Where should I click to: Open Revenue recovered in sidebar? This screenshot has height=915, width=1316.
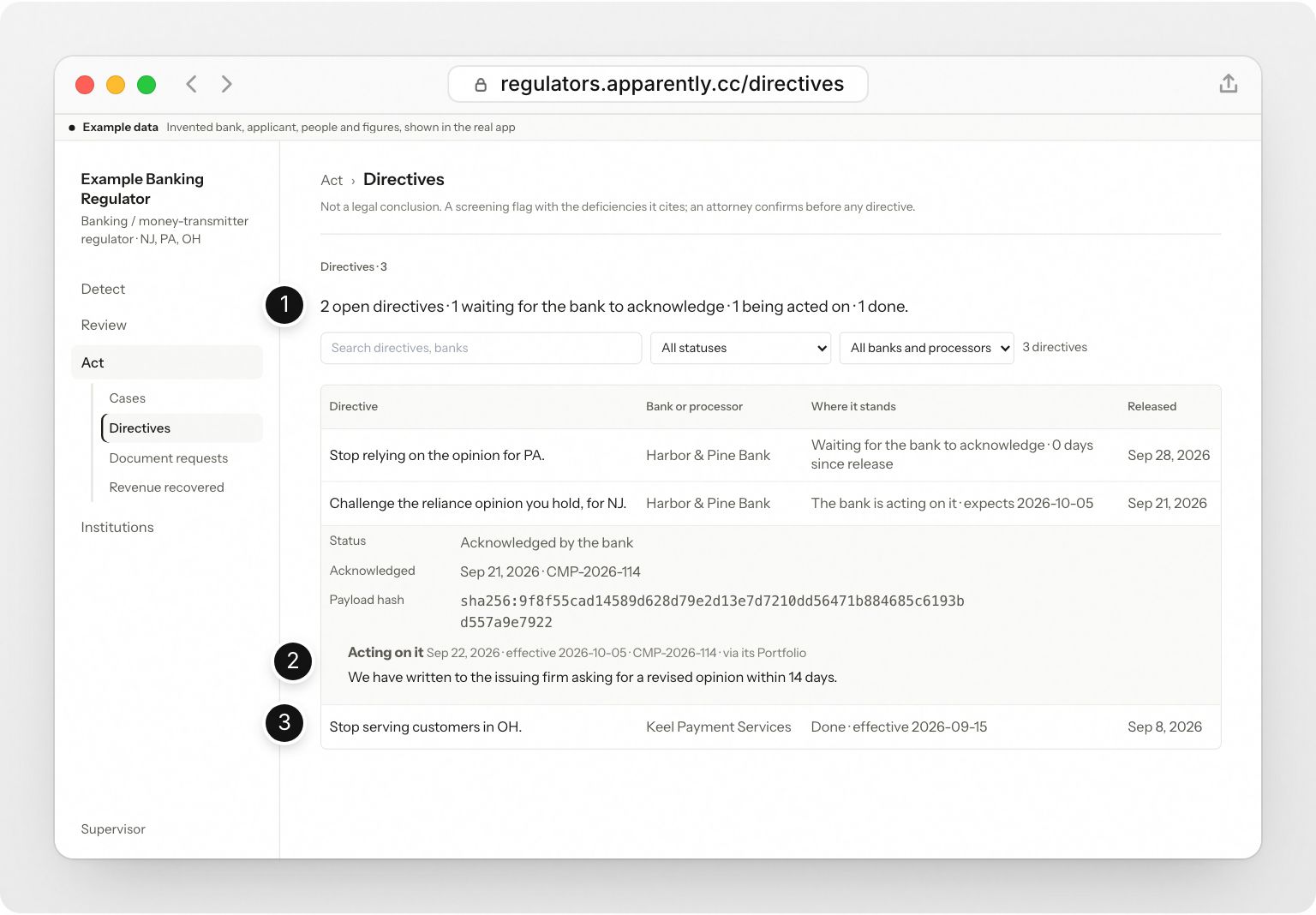pyautogui.click(x=166, y=487)
